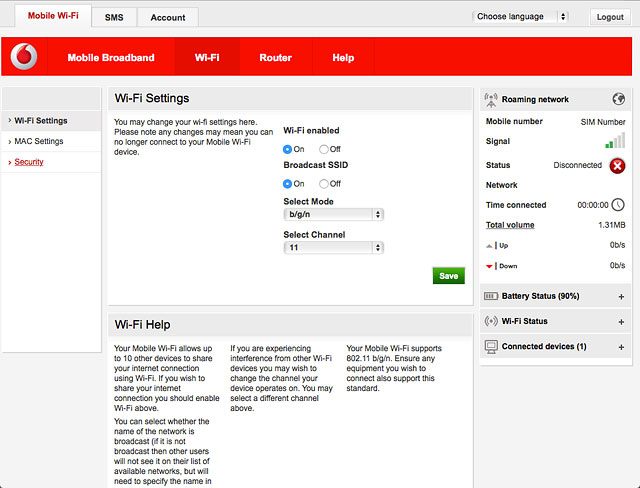
Task: Click the globe icon beside Roaming network
Action: pos(618,99)
